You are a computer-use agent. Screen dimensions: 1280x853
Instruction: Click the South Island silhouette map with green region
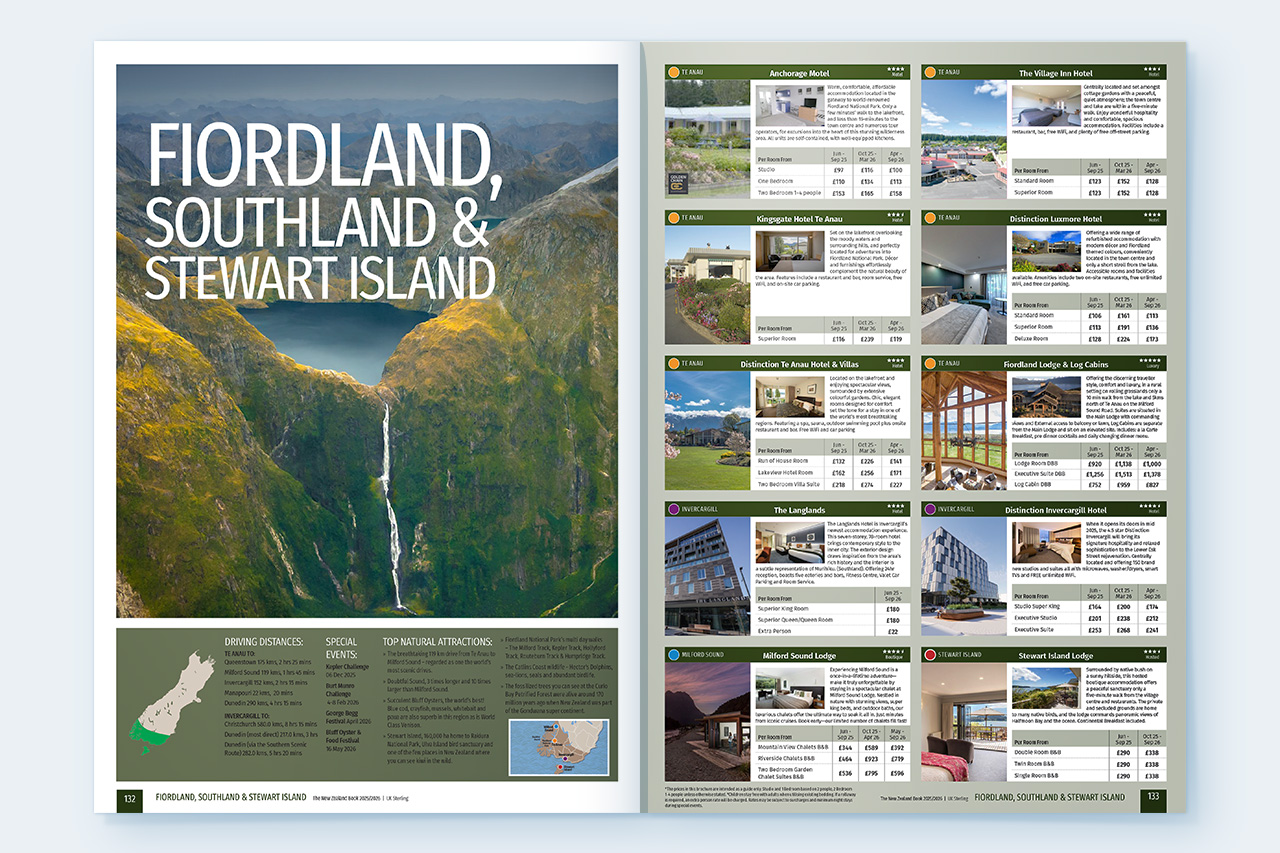click(x=166, y=699)
